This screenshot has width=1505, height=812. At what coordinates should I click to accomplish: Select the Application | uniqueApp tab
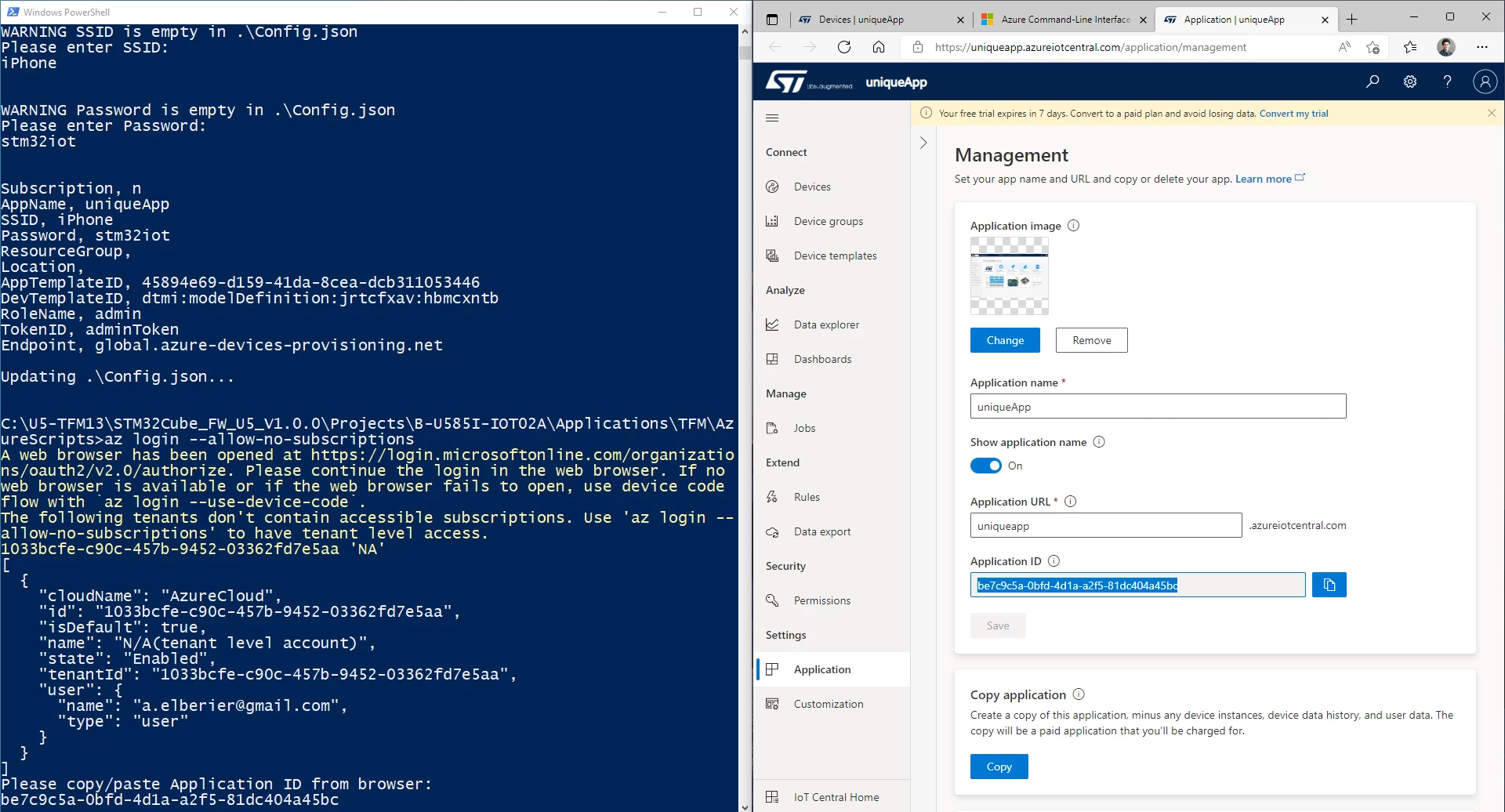pos(1246,20)
